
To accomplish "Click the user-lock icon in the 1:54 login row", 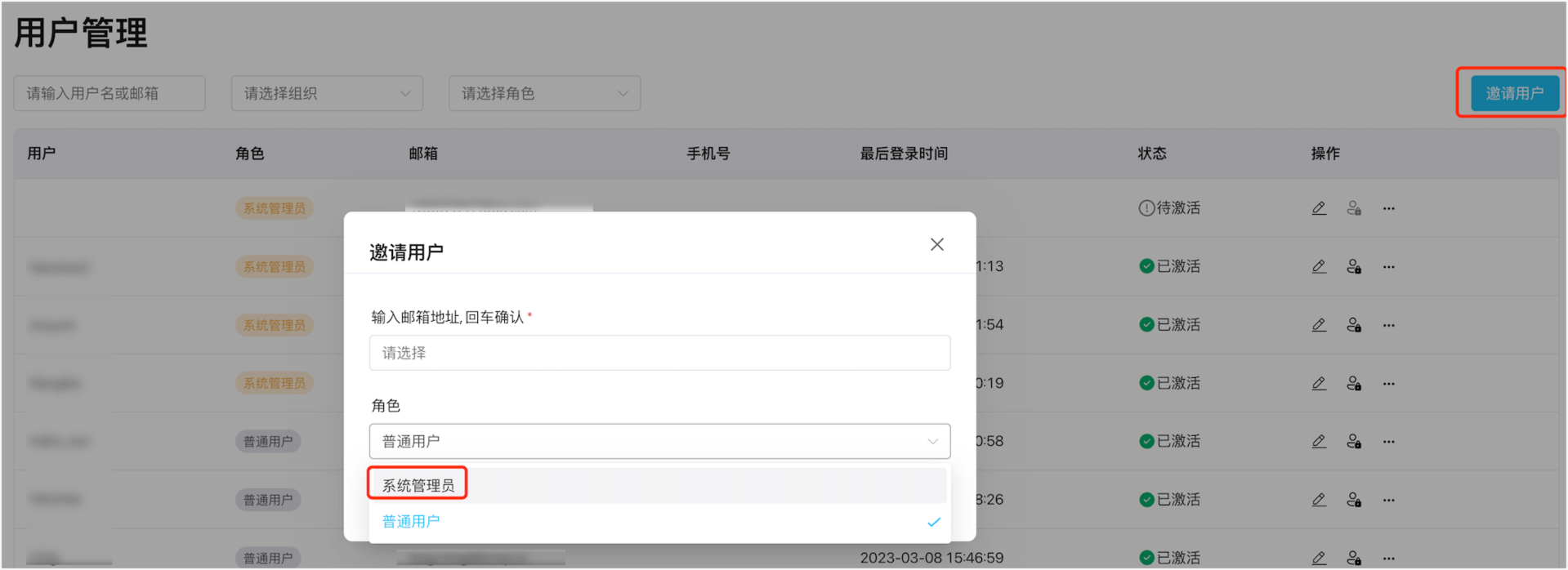I will (x=1354, y=325).
